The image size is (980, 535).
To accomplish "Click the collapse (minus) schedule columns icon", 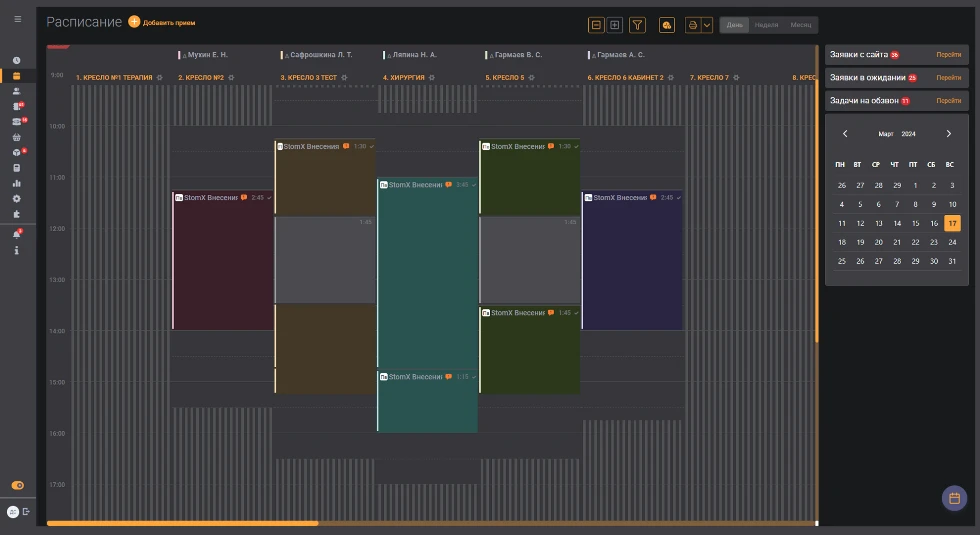I will [597, 25].
